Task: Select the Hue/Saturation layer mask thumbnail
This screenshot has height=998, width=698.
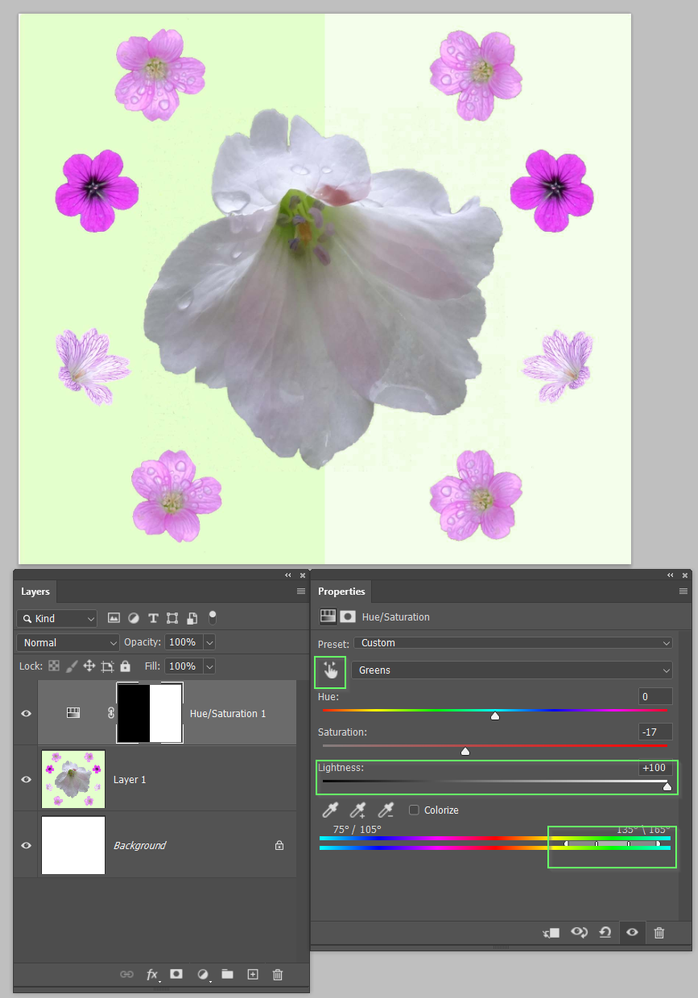Action: 150,713
